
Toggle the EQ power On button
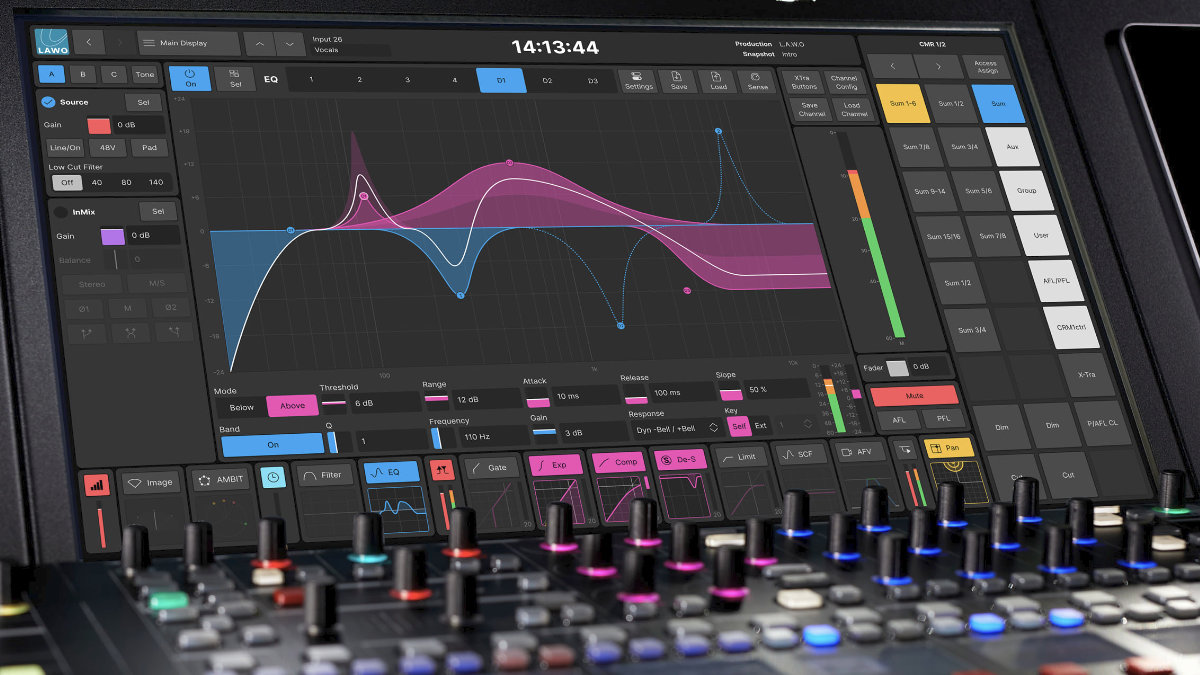(190, 79)
